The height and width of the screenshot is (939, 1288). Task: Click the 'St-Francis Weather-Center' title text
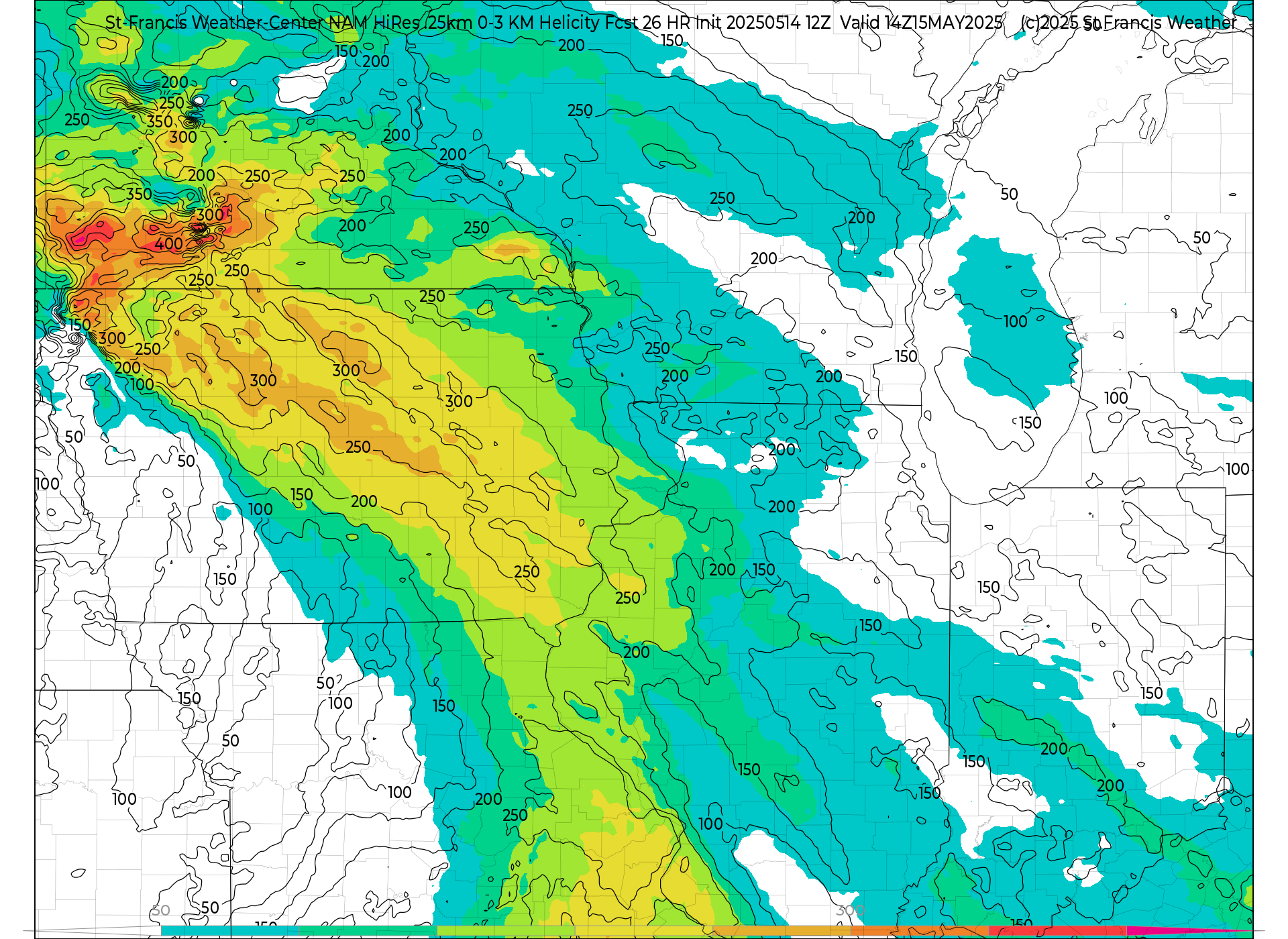click(x=215, y=23)
